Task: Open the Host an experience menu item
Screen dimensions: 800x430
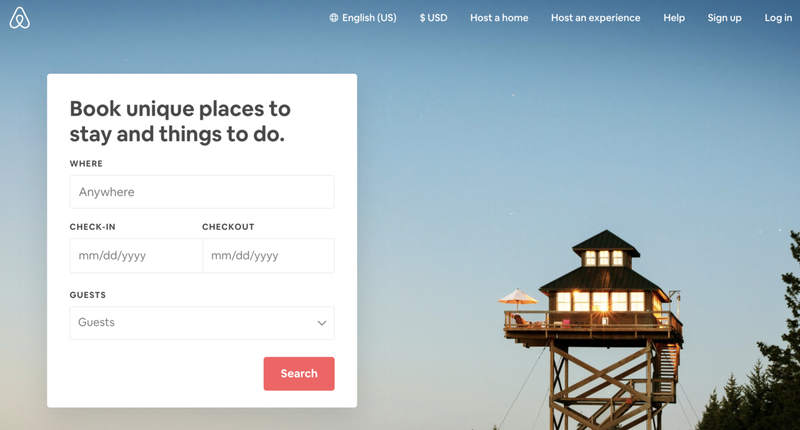Action: pos(595,18)
